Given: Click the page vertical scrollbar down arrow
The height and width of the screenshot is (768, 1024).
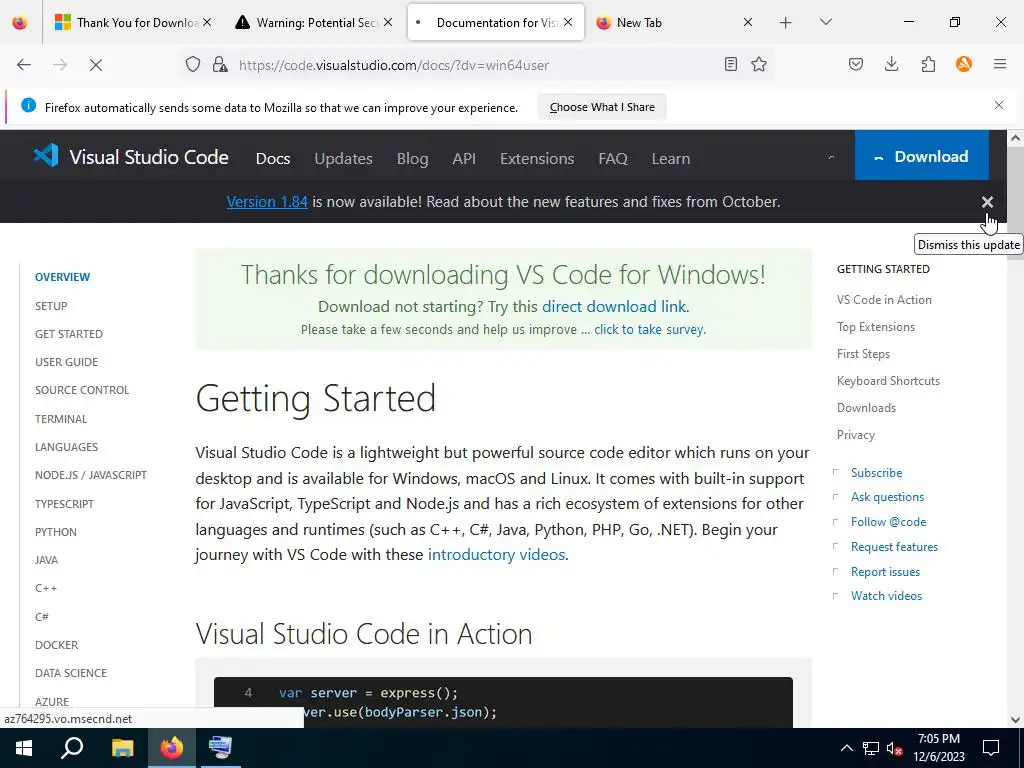Looking at the screenshot, I should click(x=1015, y=720).
